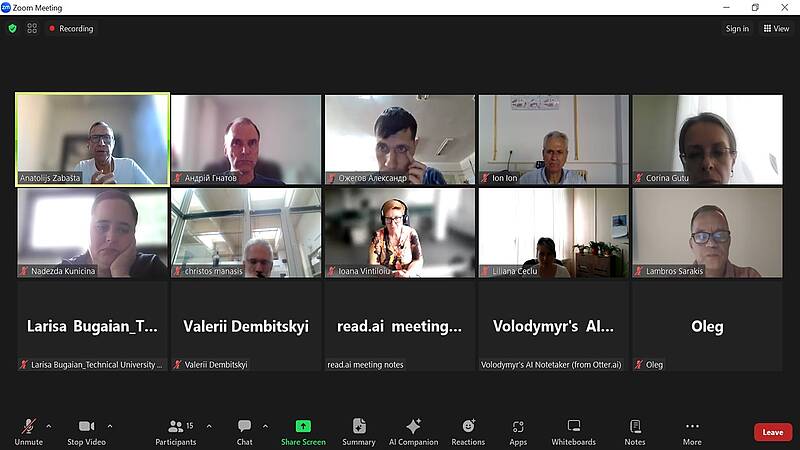Open the AI Companion panel
This screenshot has height=450, width=800.
413,432
